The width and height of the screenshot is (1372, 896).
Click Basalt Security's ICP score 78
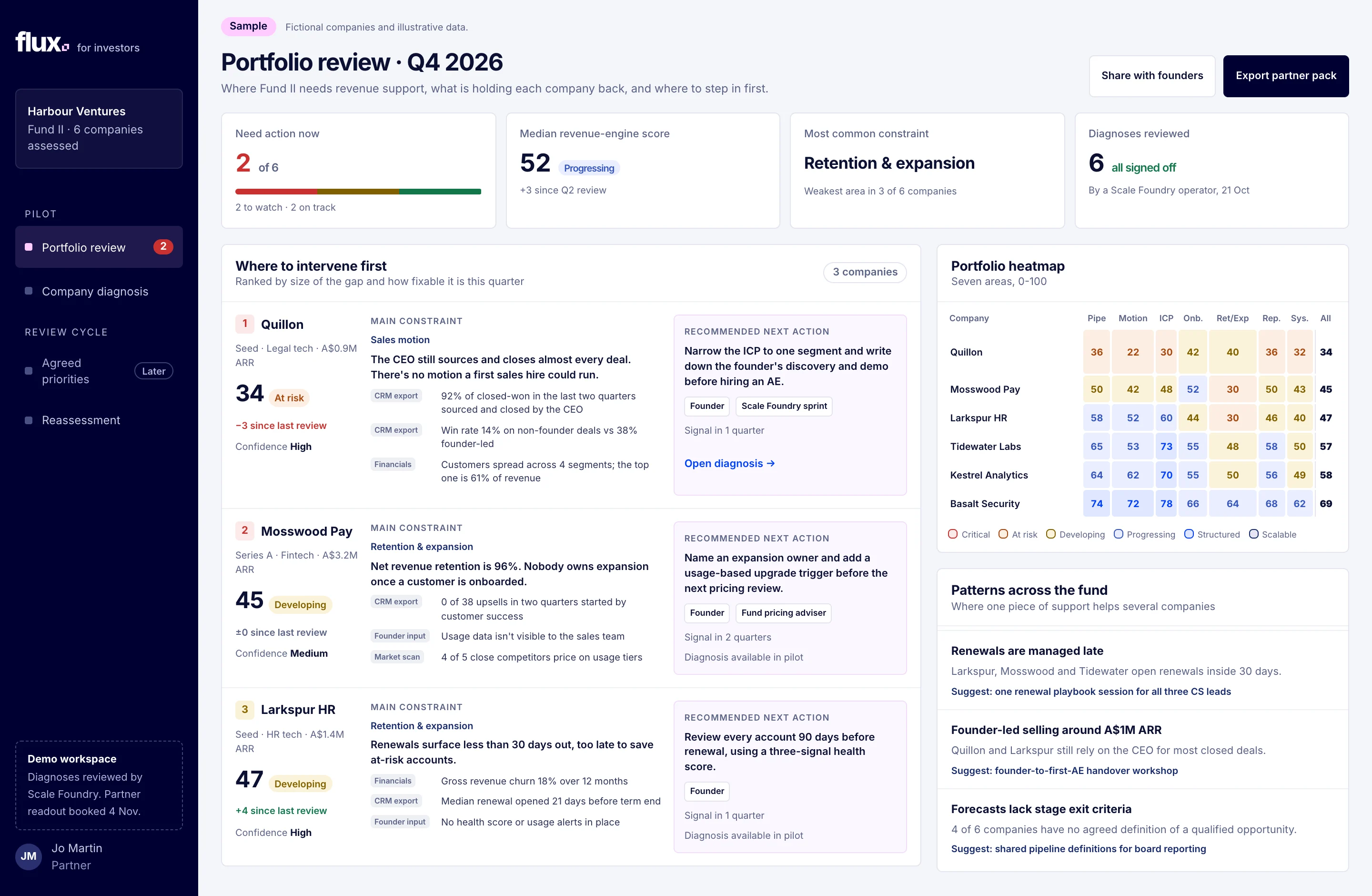point(1166,503)
